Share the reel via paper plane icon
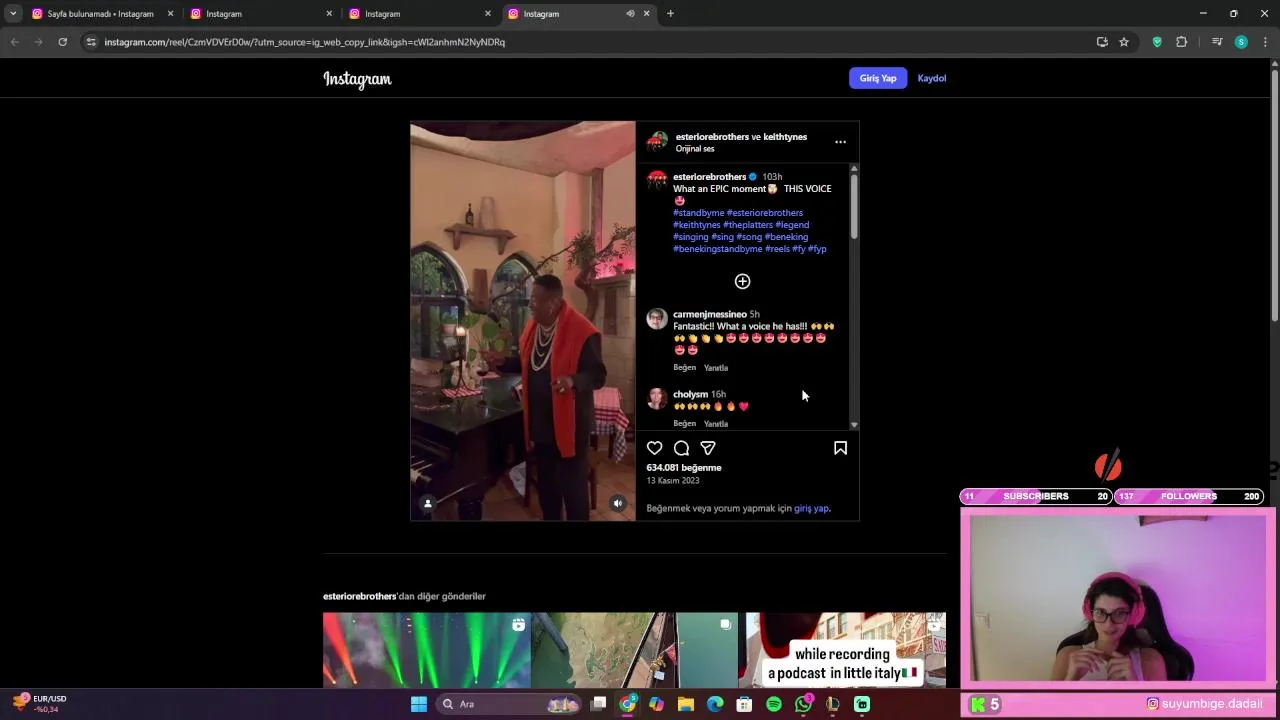1280x720 pixels. tap(708, 448)
